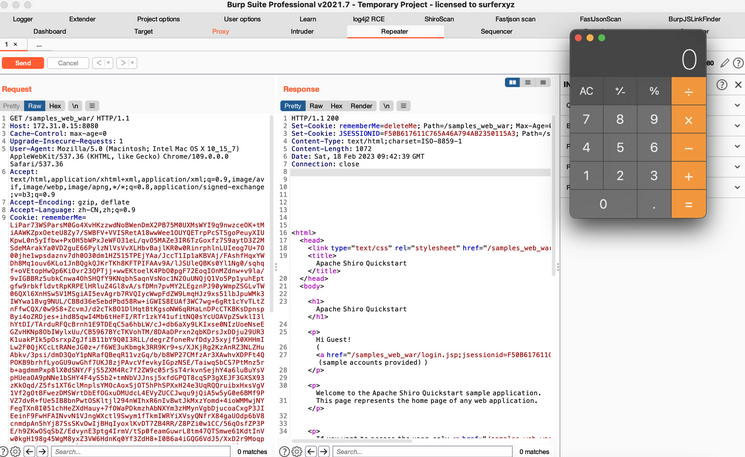
Task: Click the 7 key in Calculator
Action: click(x=586, y=119)
